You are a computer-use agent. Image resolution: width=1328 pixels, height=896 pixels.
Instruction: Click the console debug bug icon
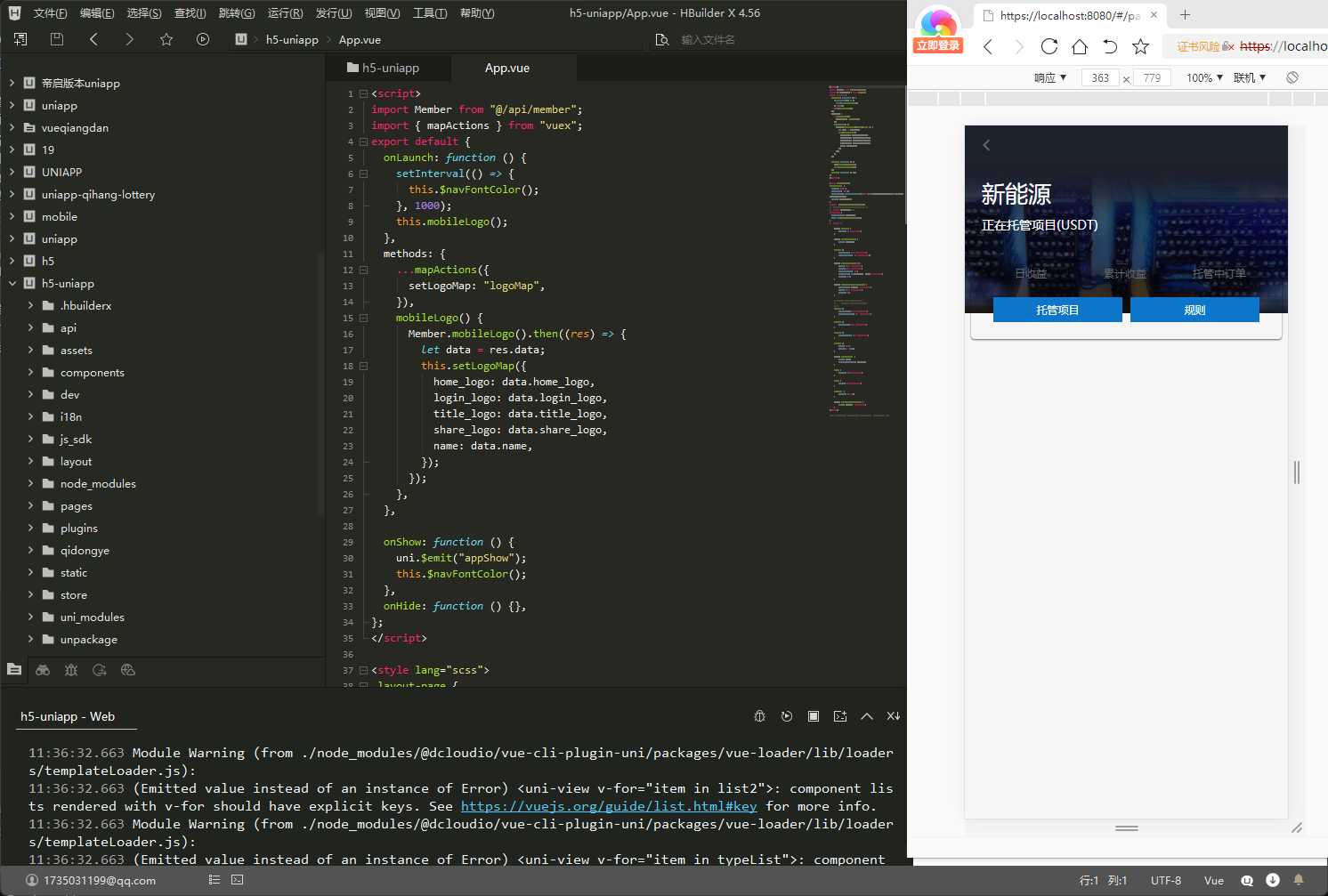760,716
